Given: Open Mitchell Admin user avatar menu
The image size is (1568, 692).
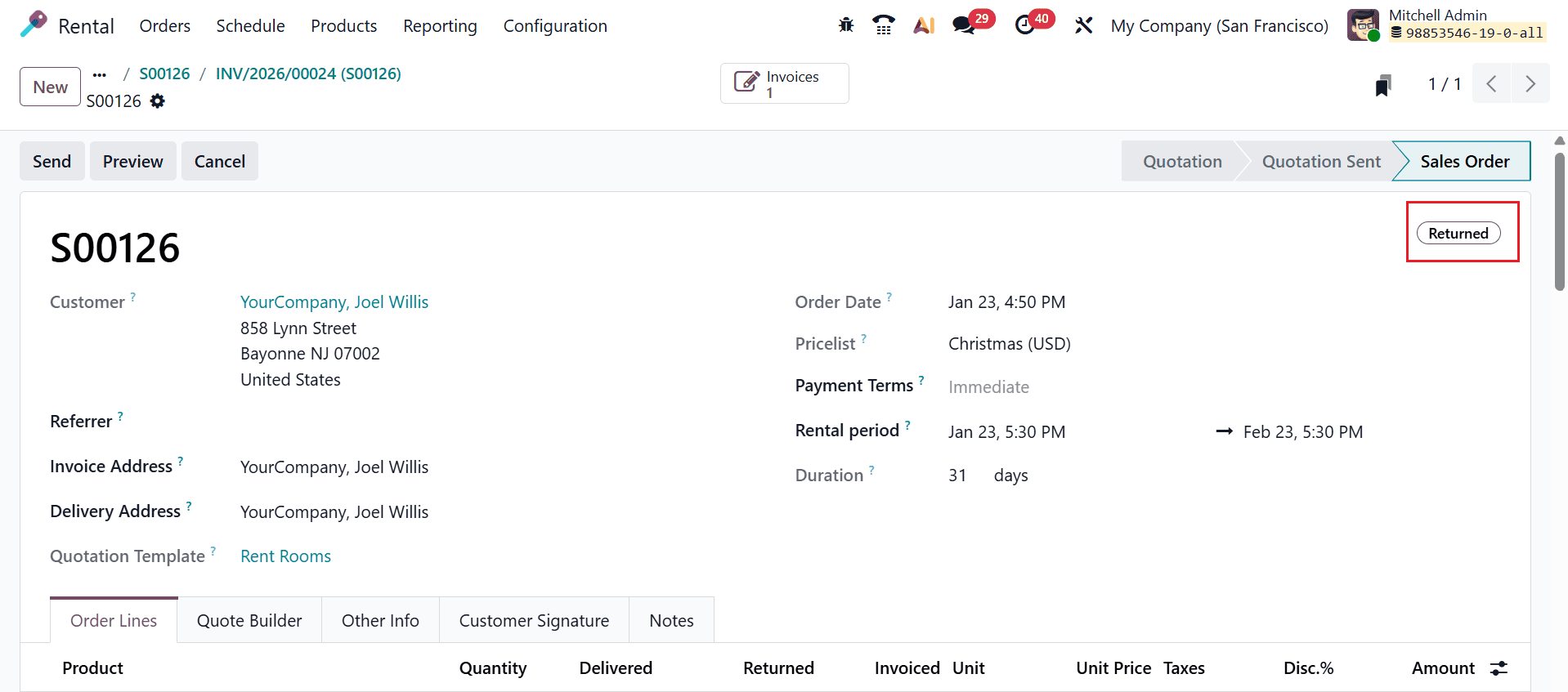Looking at the screenshot, I should 1363,25.
